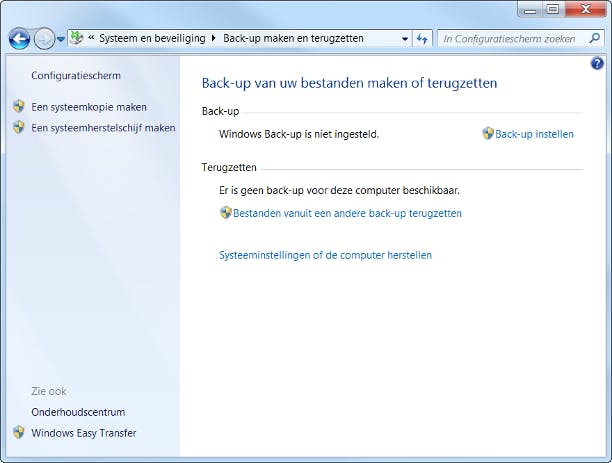Click shield icon beside Een systeemherstelschijf maken
The height and width of the screenshot is (463, 612).
click(19, 127)
